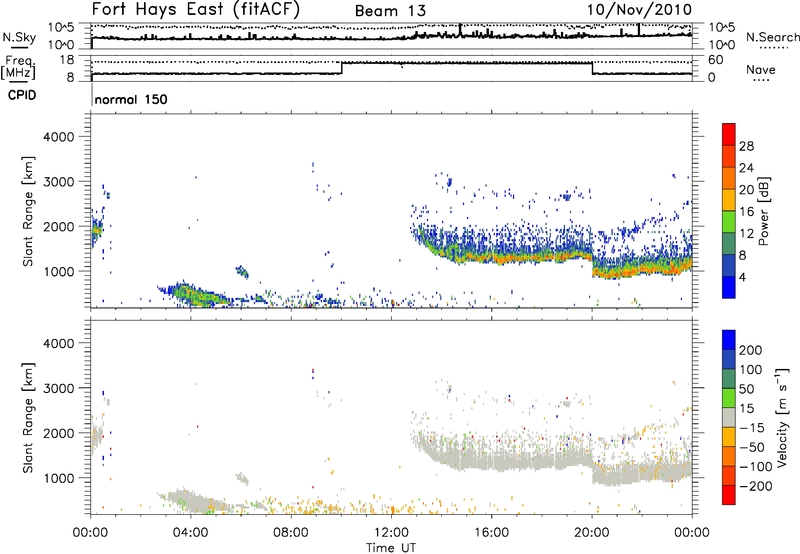Click the 60 Nave axis tick
The image size is (800, 554).
tap(715, 60)
